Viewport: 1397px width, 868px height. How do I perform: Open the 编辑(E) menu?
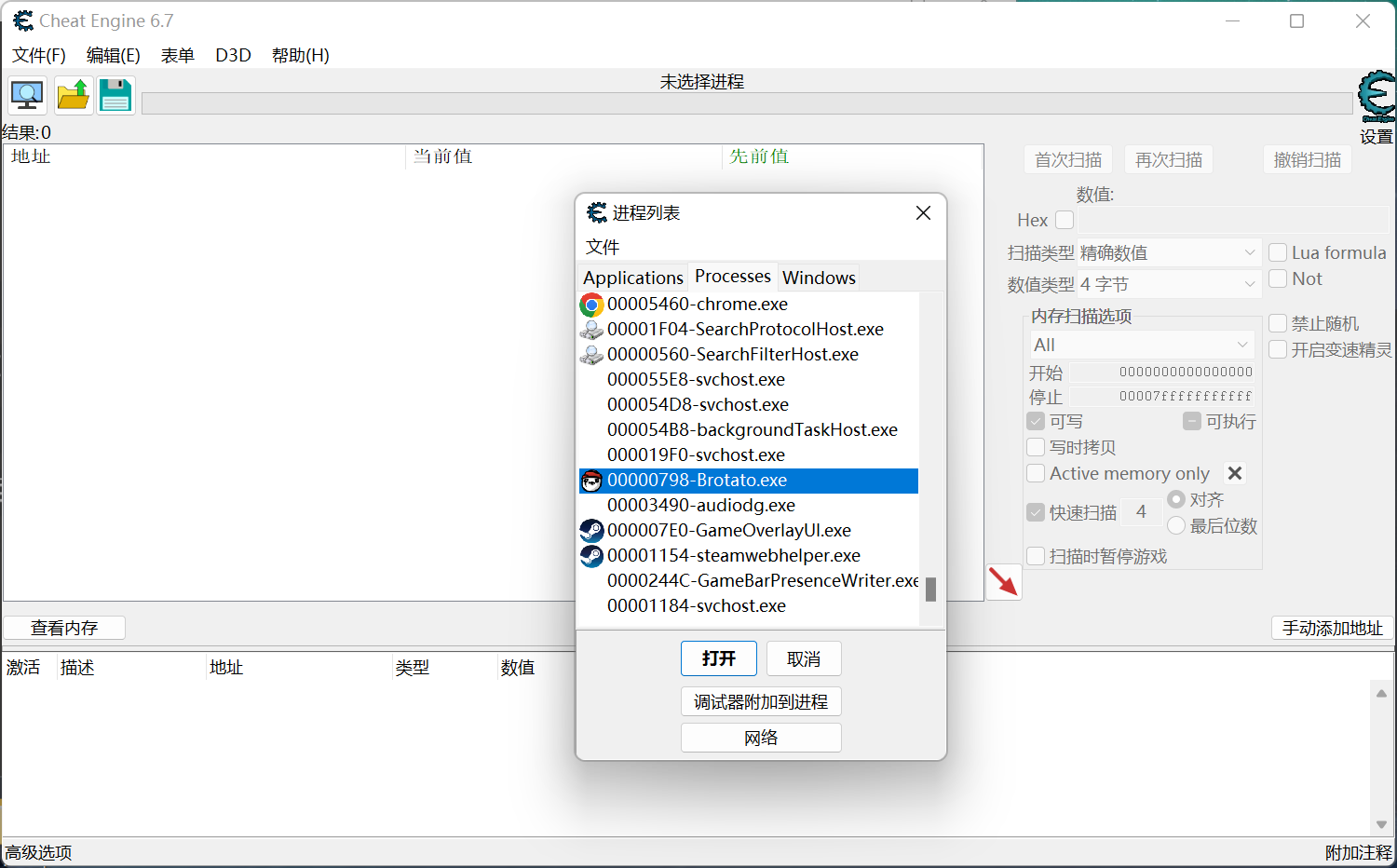tap(114, 55)
